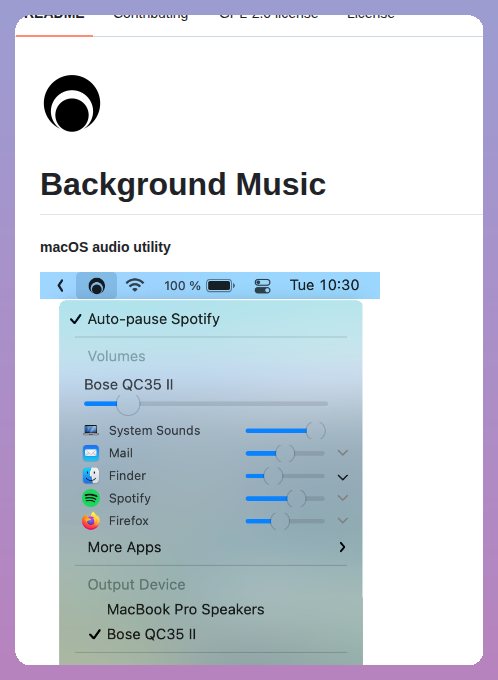Viewport: 498px width, 680px height.
Task: Click the Finder label text
Action: pyautogui.click(x=127, y=475)
